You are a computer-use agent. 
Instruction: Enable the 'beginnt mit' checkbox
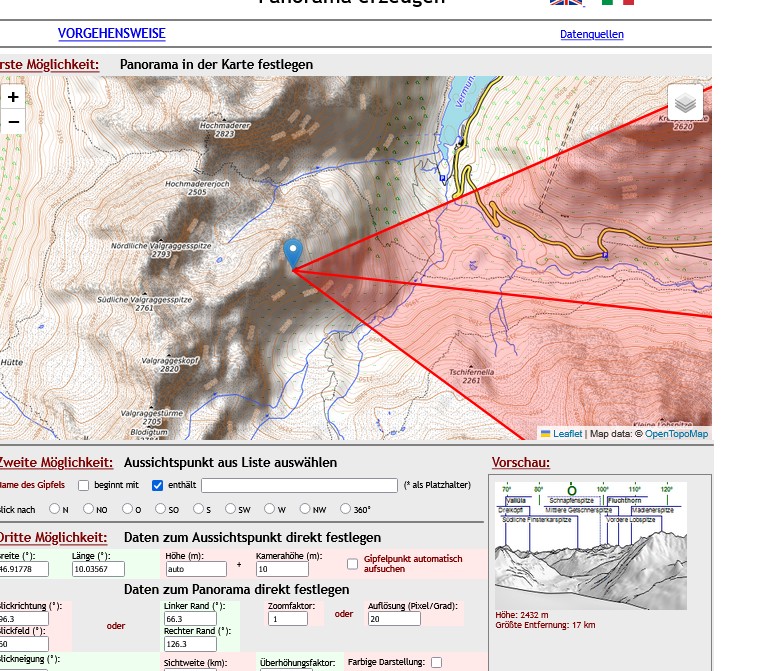(84, 486)
